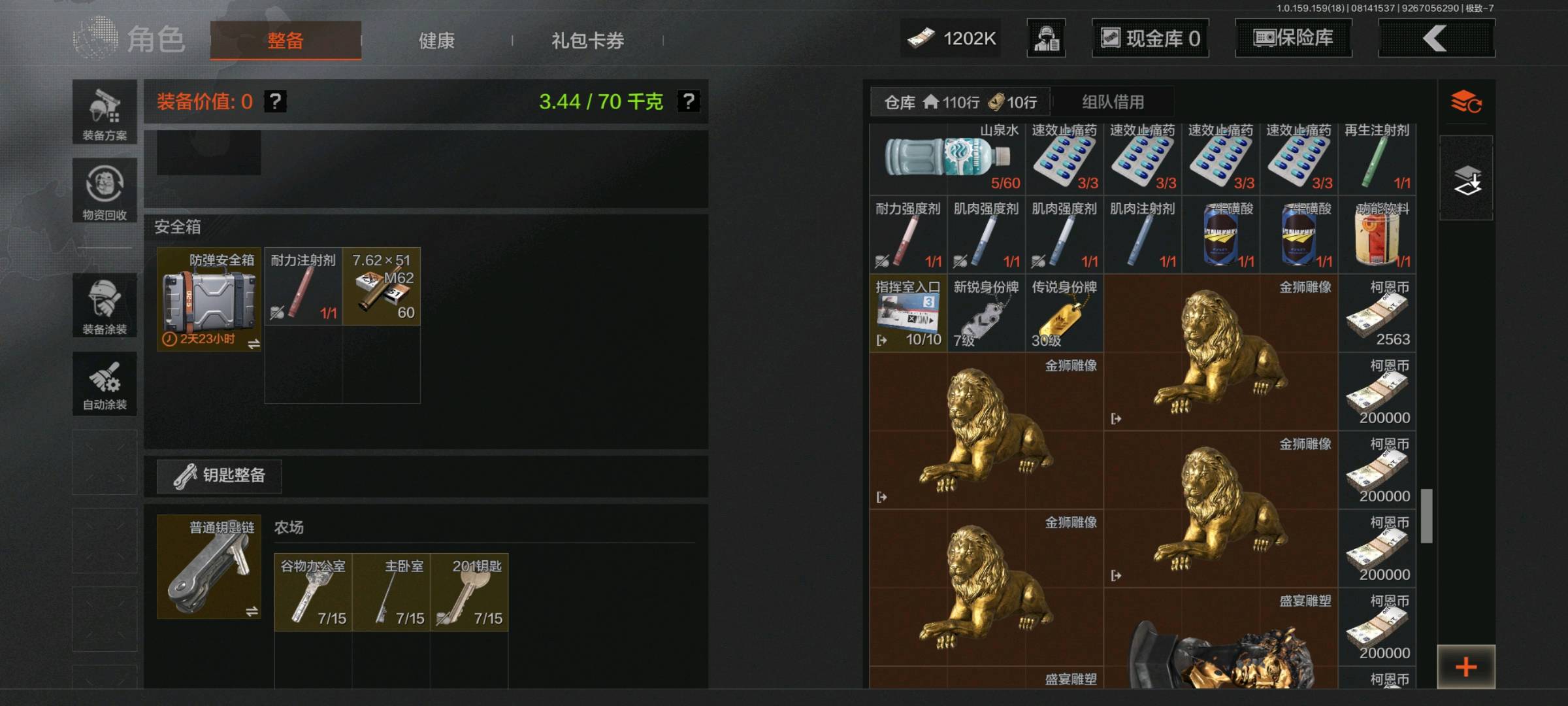Click the question mark beside weight 千克
Screen dimensions: 1568x706
pyautogui.click(x=688, y=101)
